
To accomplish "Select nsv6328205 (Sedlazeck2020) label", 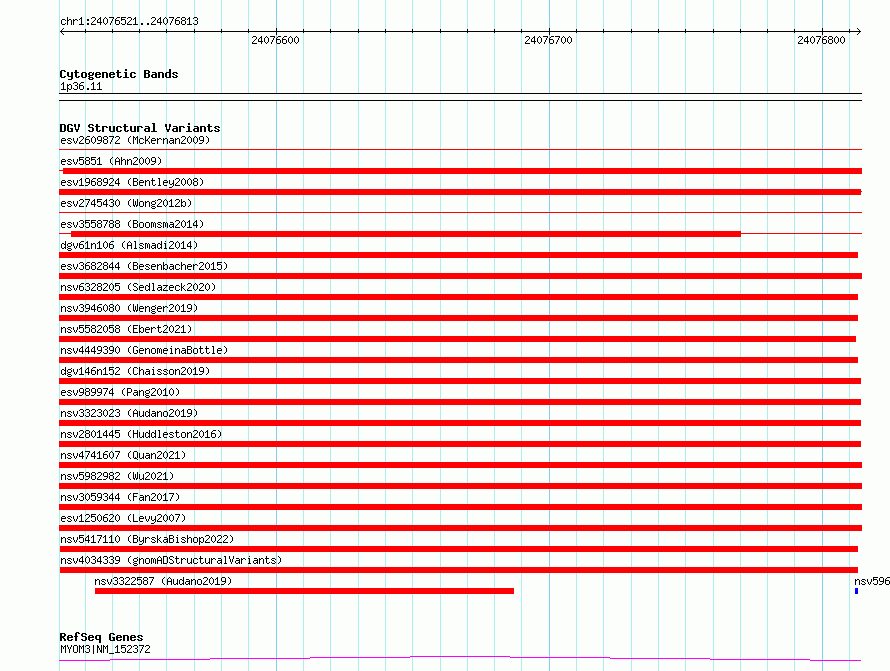I will tap(138, 287).
